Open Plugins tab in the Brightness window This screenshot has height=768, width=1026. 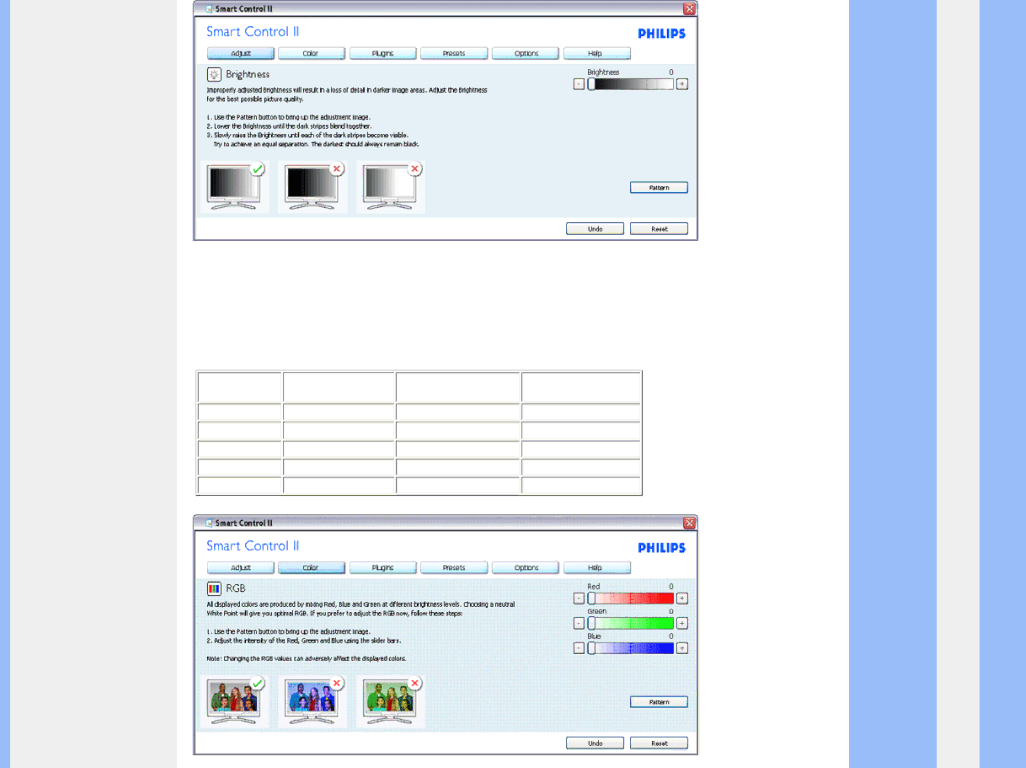click(382, 53)
